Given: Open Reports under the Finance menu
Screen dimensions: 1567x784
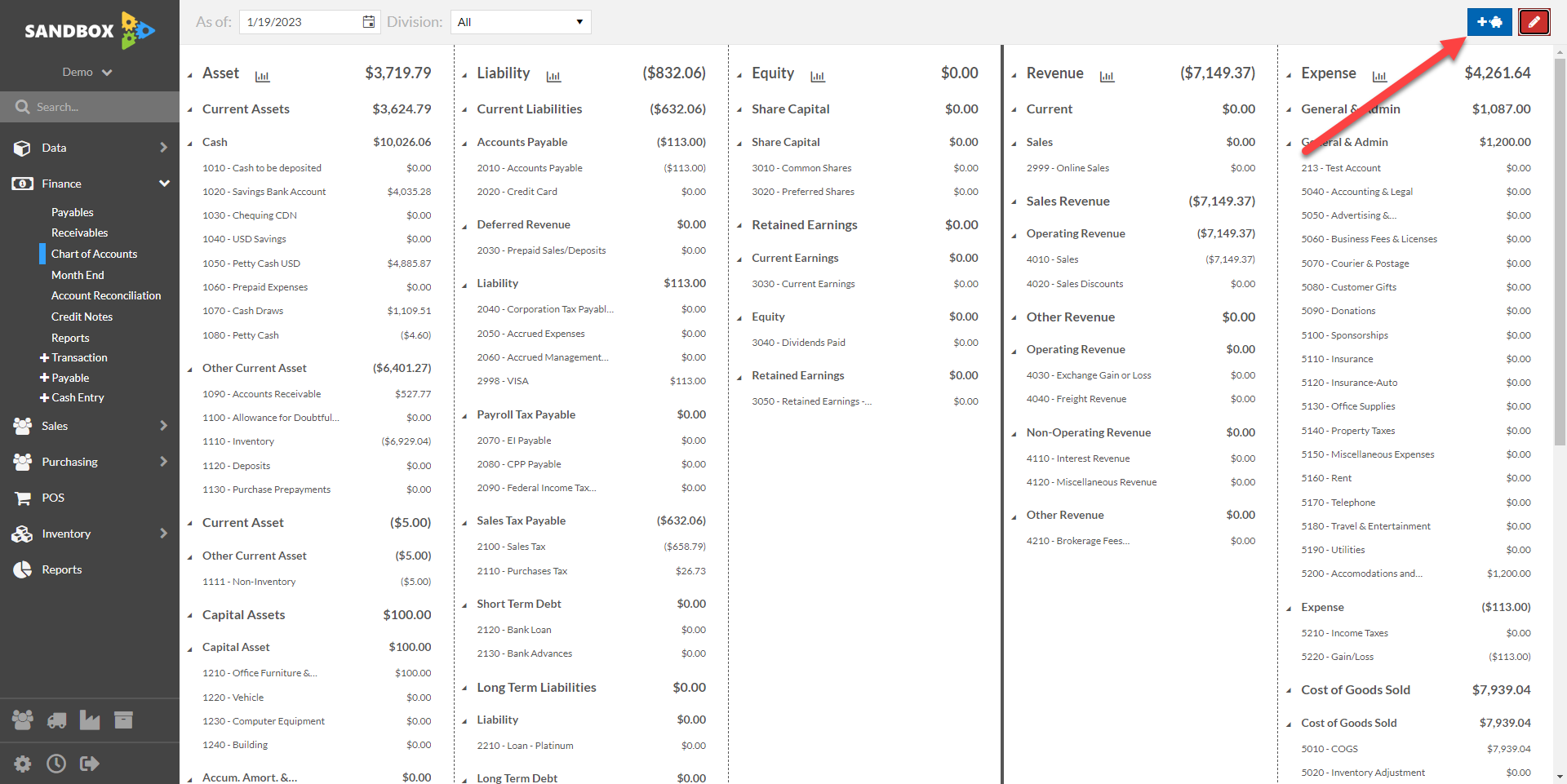Looking at the screenshot, I should (71, 338).
